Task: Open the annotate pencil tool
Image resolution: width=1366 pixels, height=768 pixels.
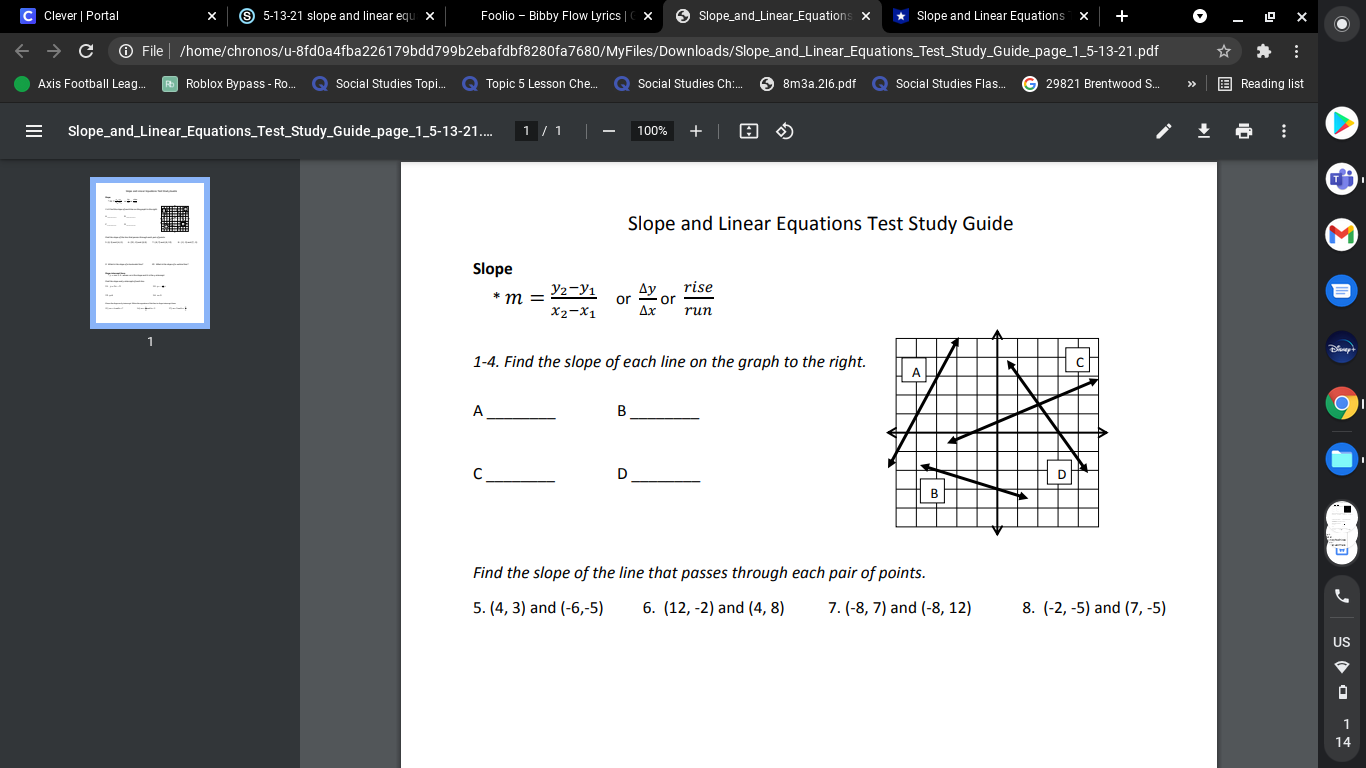Action: (x=1164, y=131)
